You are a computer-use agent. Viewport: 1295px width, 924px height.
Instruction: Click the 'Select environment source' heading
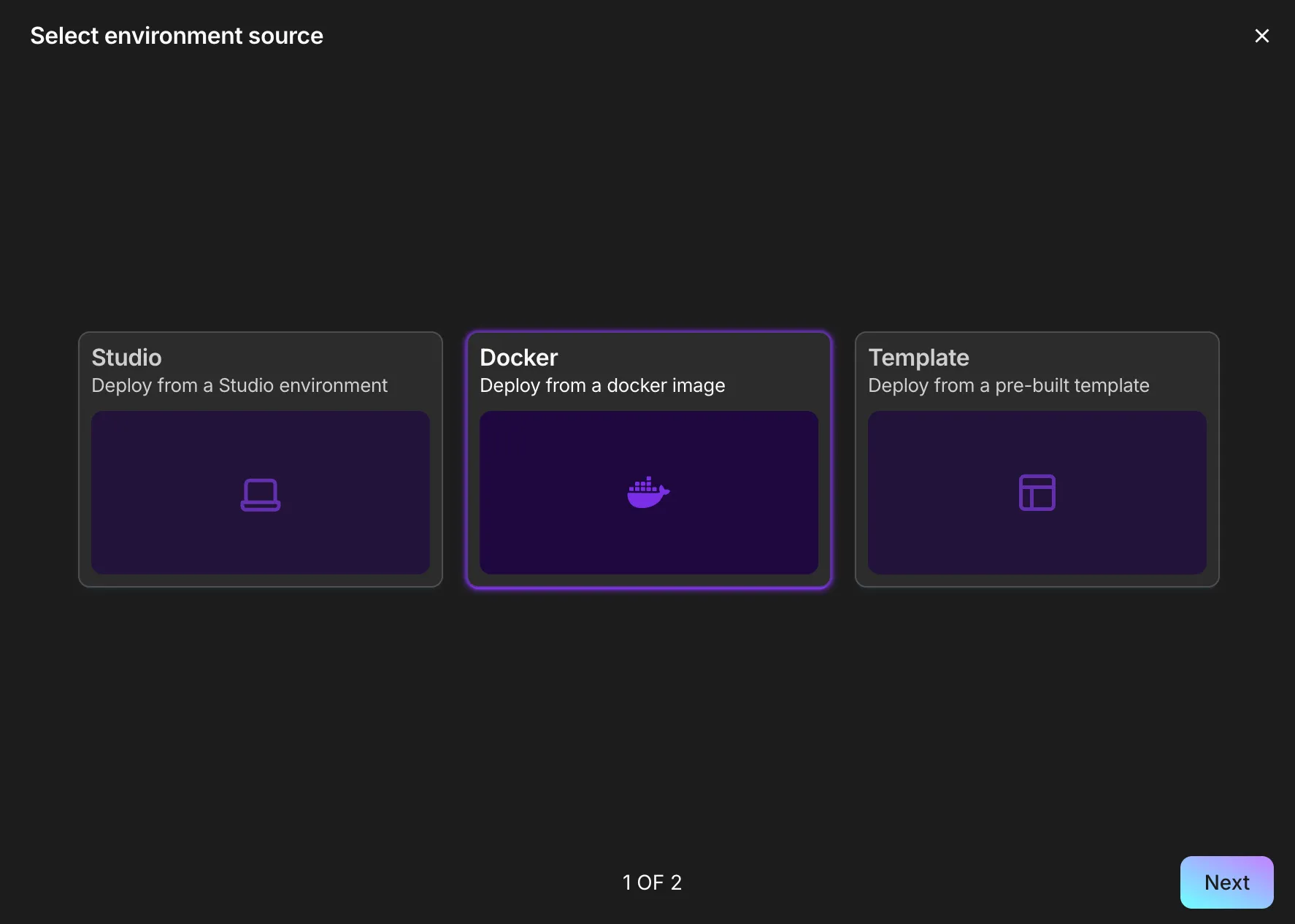(177, 36)
